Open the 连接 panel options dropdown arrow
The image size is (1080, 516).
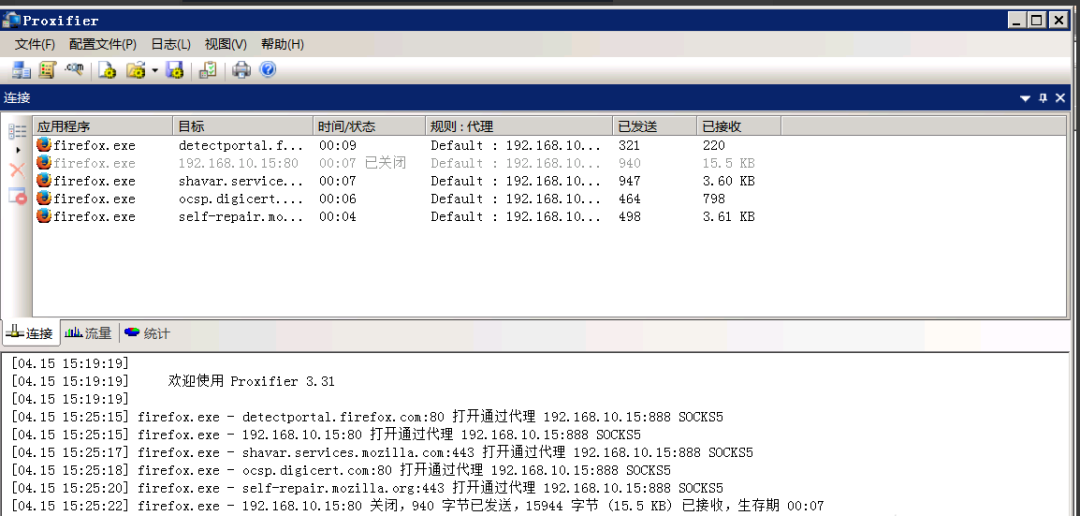point(1025,98)
